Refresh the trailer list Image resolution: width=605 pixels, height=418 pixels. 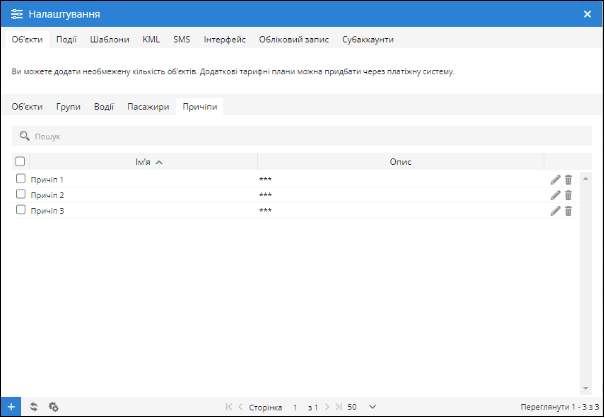(x=34, y=407)
